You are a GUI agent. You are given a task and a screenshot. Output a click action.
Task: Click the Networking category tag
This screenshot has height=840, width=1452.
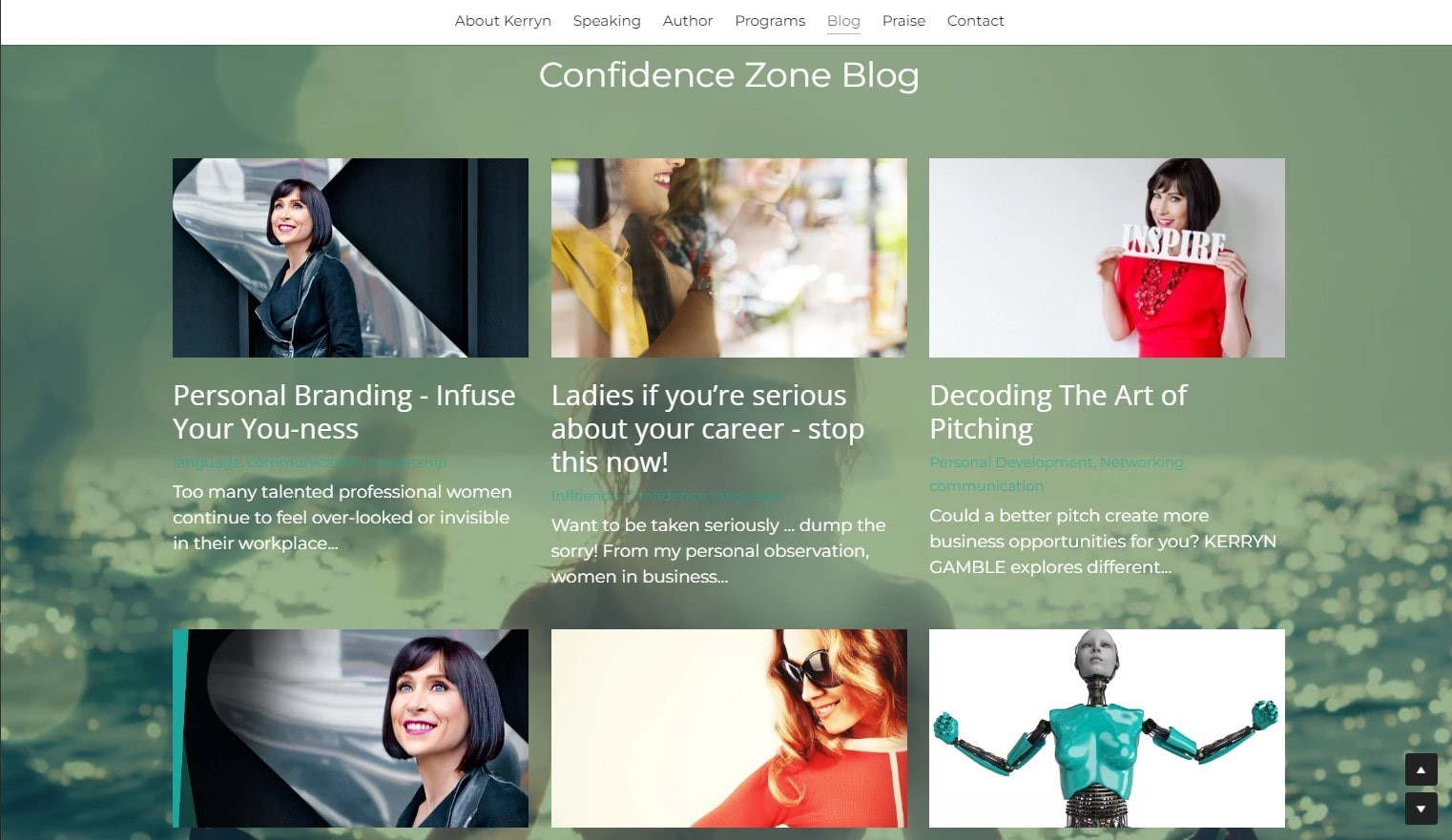click(1141, 462)
